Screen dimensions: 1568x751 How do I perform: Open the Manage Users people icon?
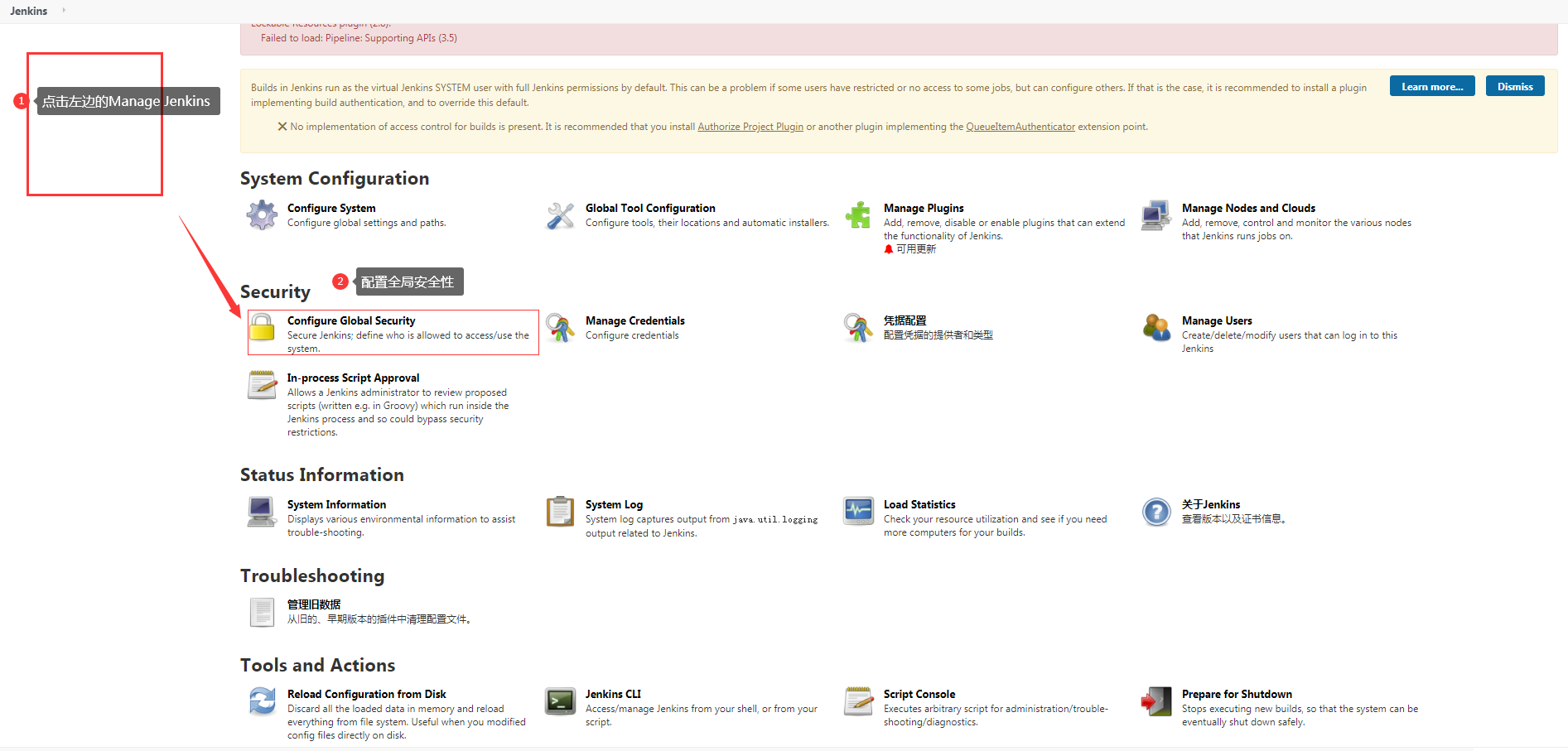point(1155,328)
